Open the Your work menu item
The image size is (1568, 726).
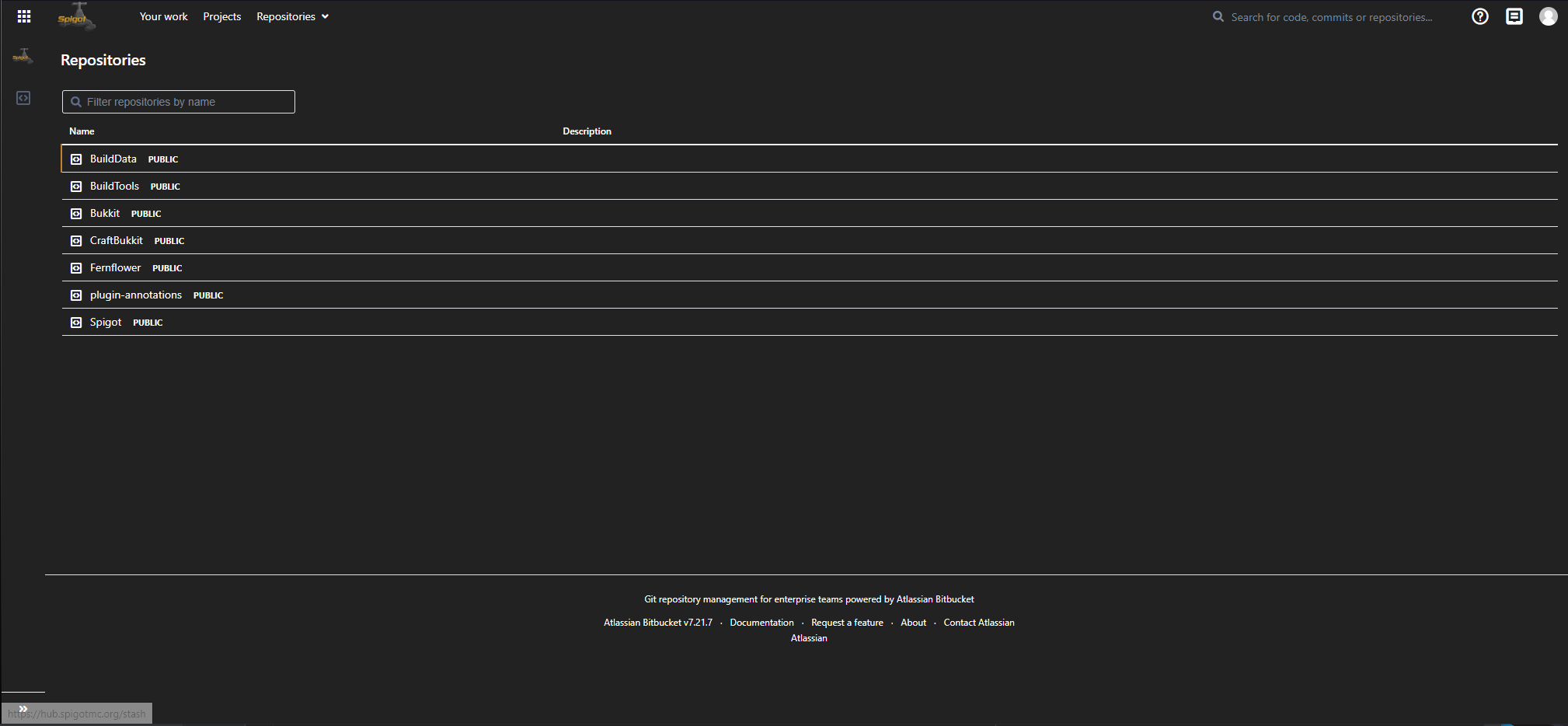coord(164,16)
